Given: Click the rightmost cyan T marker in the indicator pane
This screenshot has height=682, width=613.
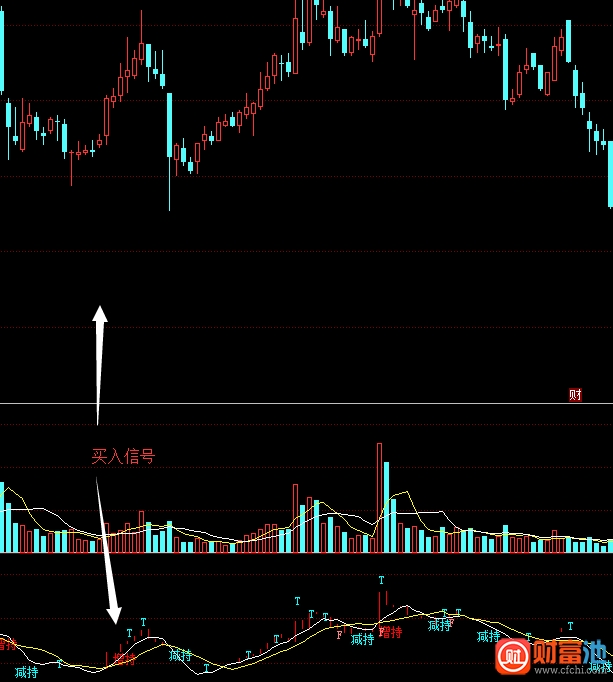Looking at the screenshot, I should click(570, 626).
